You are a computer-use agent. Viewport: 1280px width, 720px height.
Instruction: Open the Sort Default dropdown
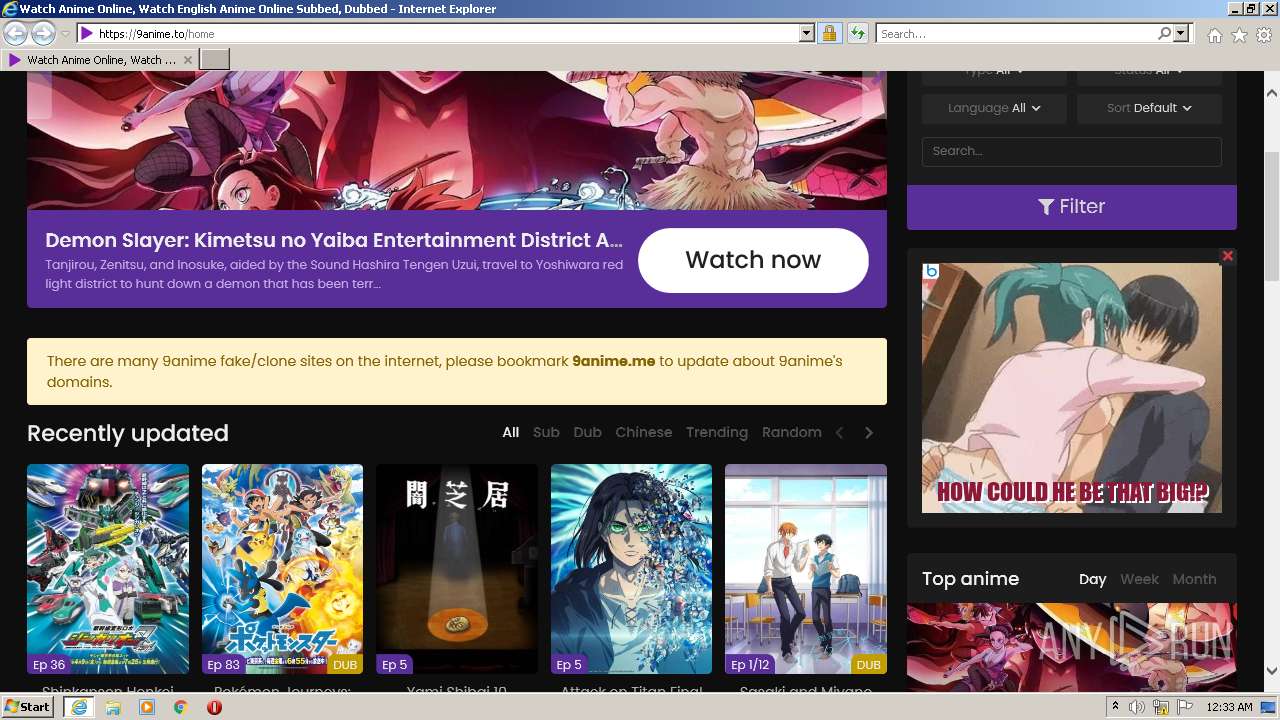click(1149, 108)
